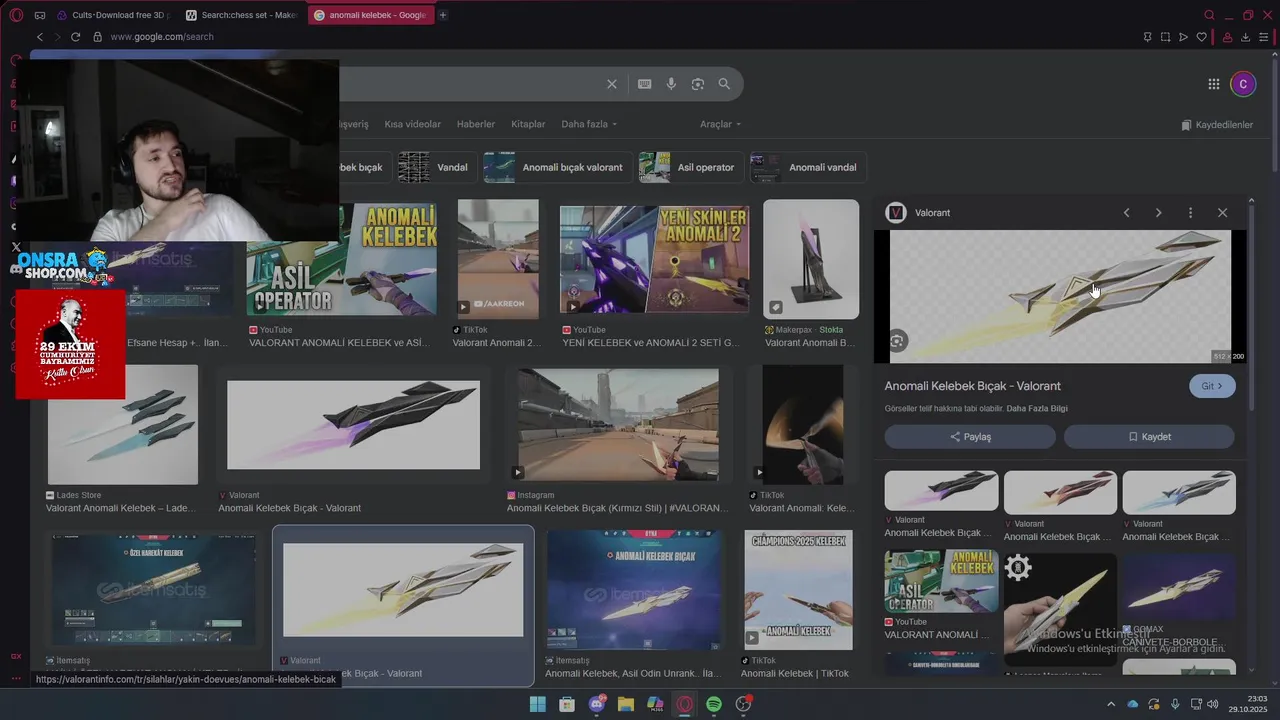The height and width of the screenshot is (720, 1280).
Task: Switch to Cults Download free 3D tab
Action: (x=113, y=15)
